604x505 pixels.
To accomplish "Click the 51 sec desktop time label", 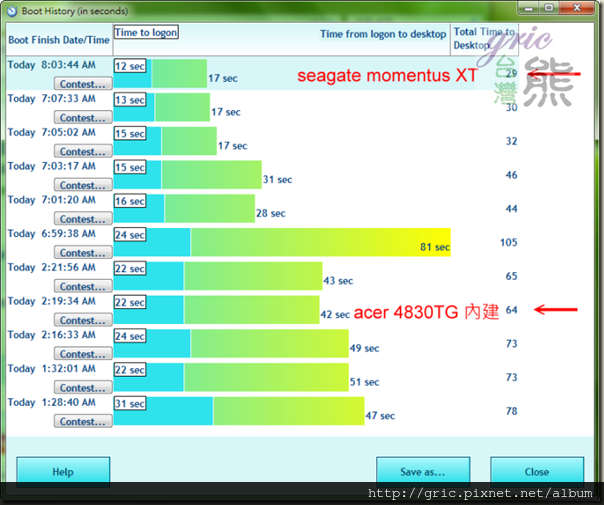I will (364, 382).
